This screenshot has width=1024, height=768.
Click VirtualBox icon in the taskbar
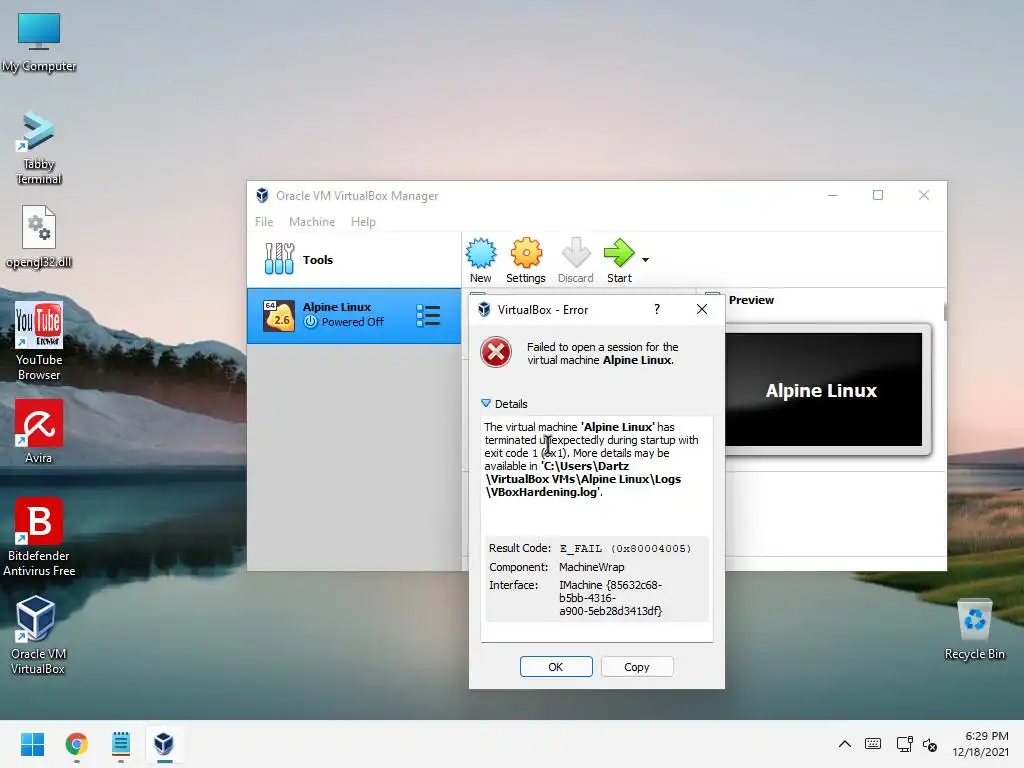[x=164, y=744]
